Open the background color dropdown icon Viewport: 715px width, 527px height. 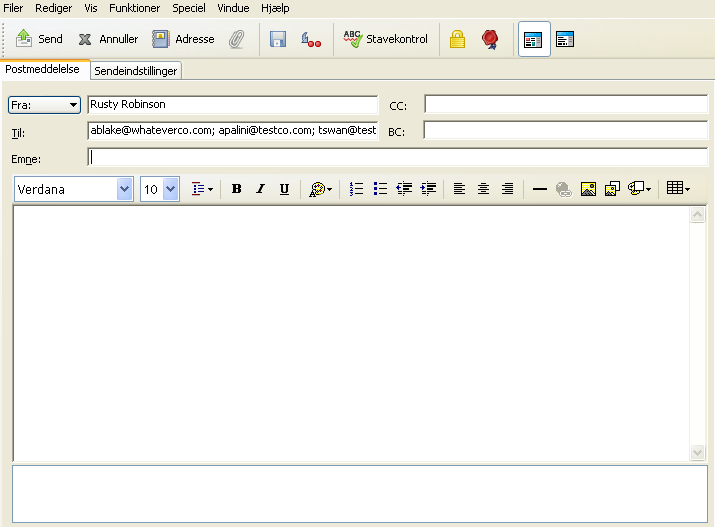(x=639, y=189)
